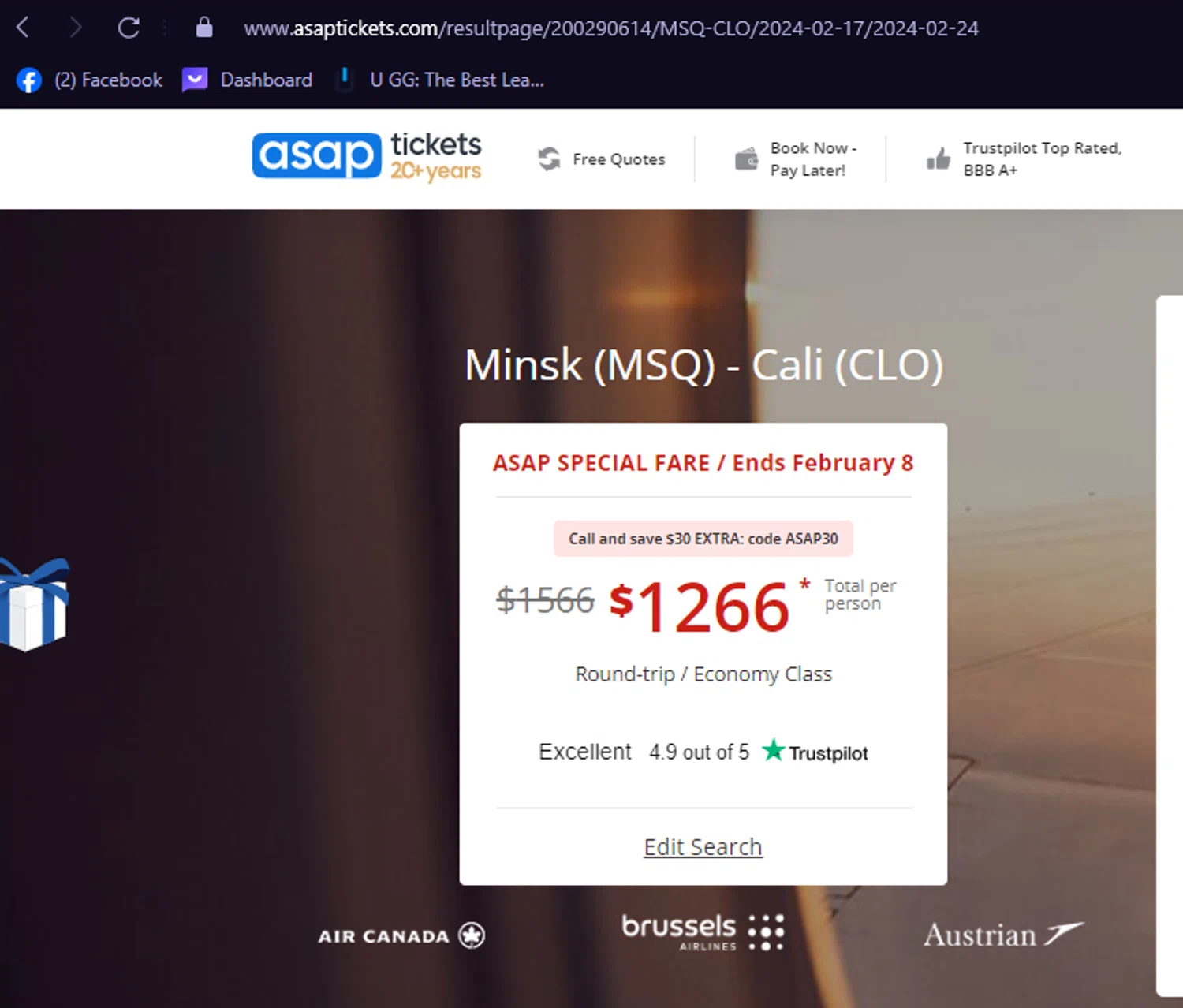Viewport: 1183px width, 1008px height.
Task: Click the Brussels Airlines logo
Action: point(702,933)
